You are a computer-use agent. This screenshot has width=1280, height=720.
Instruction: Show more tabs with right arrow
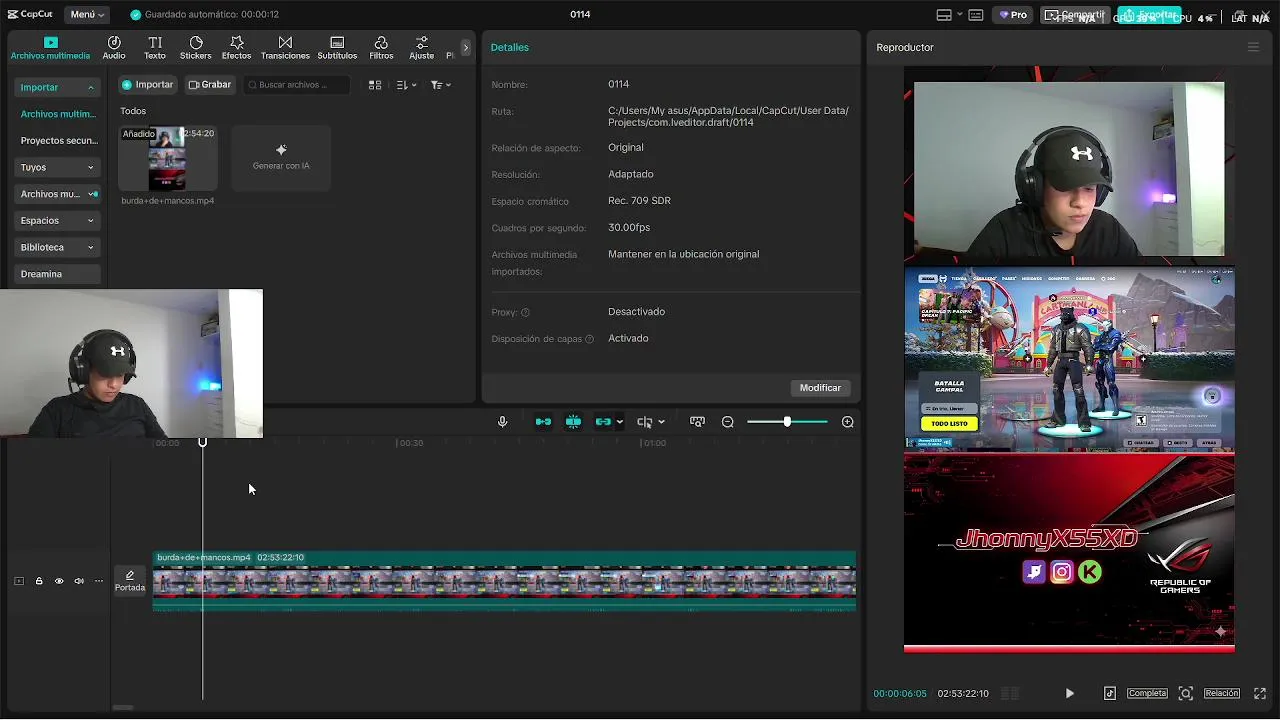coord(465,47)
